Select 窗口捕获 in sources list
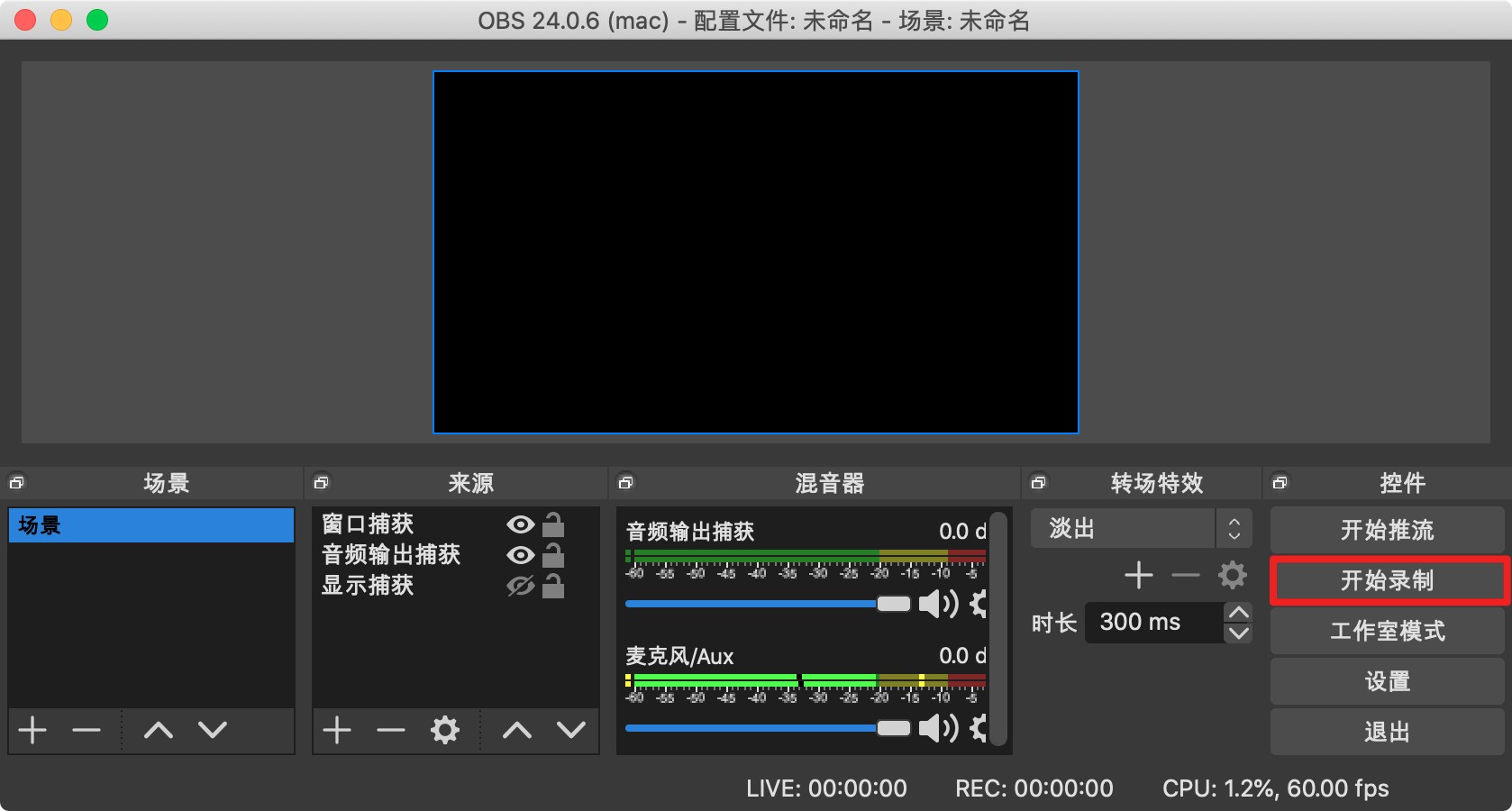This screenshot has width=1512, height=811. [x=368, y=524]
